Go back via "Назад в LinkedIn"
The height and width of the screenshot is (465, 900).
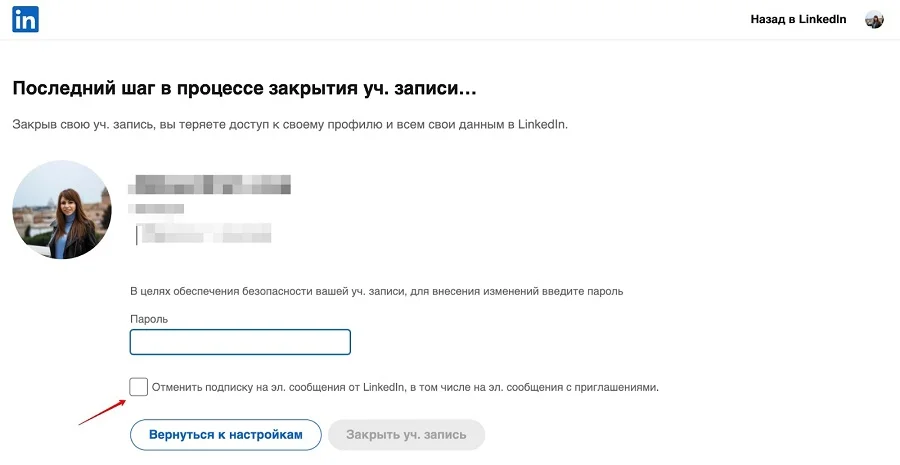click(798, 20)
